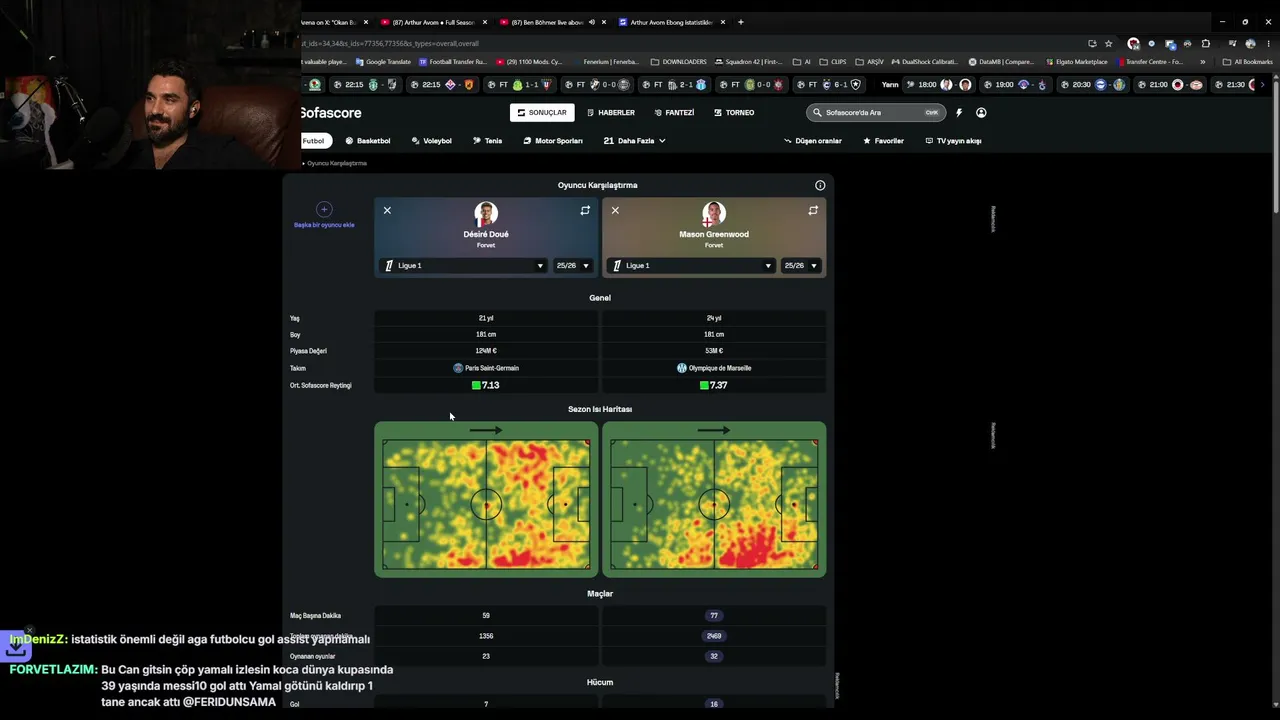Open the FT 2 - 1 match in the ticker
Screen dimensions: 1280x720
pyautogui.click(x=675, y=85)
